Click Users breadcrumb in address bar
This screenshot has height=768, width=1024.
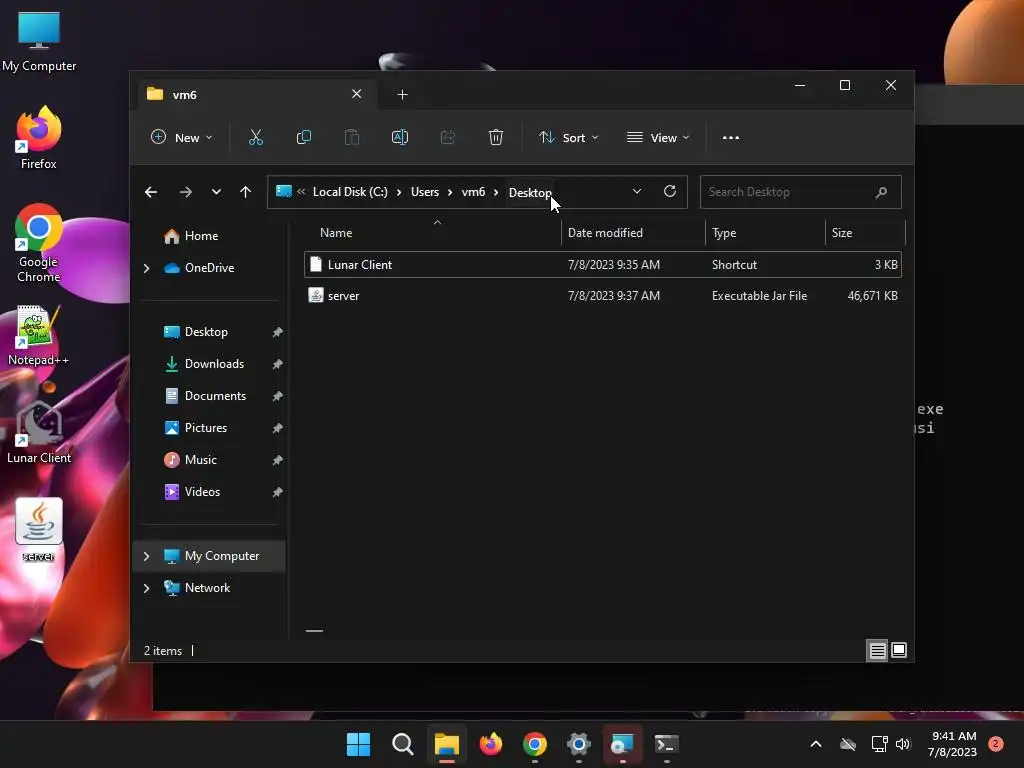click(424, 191)
